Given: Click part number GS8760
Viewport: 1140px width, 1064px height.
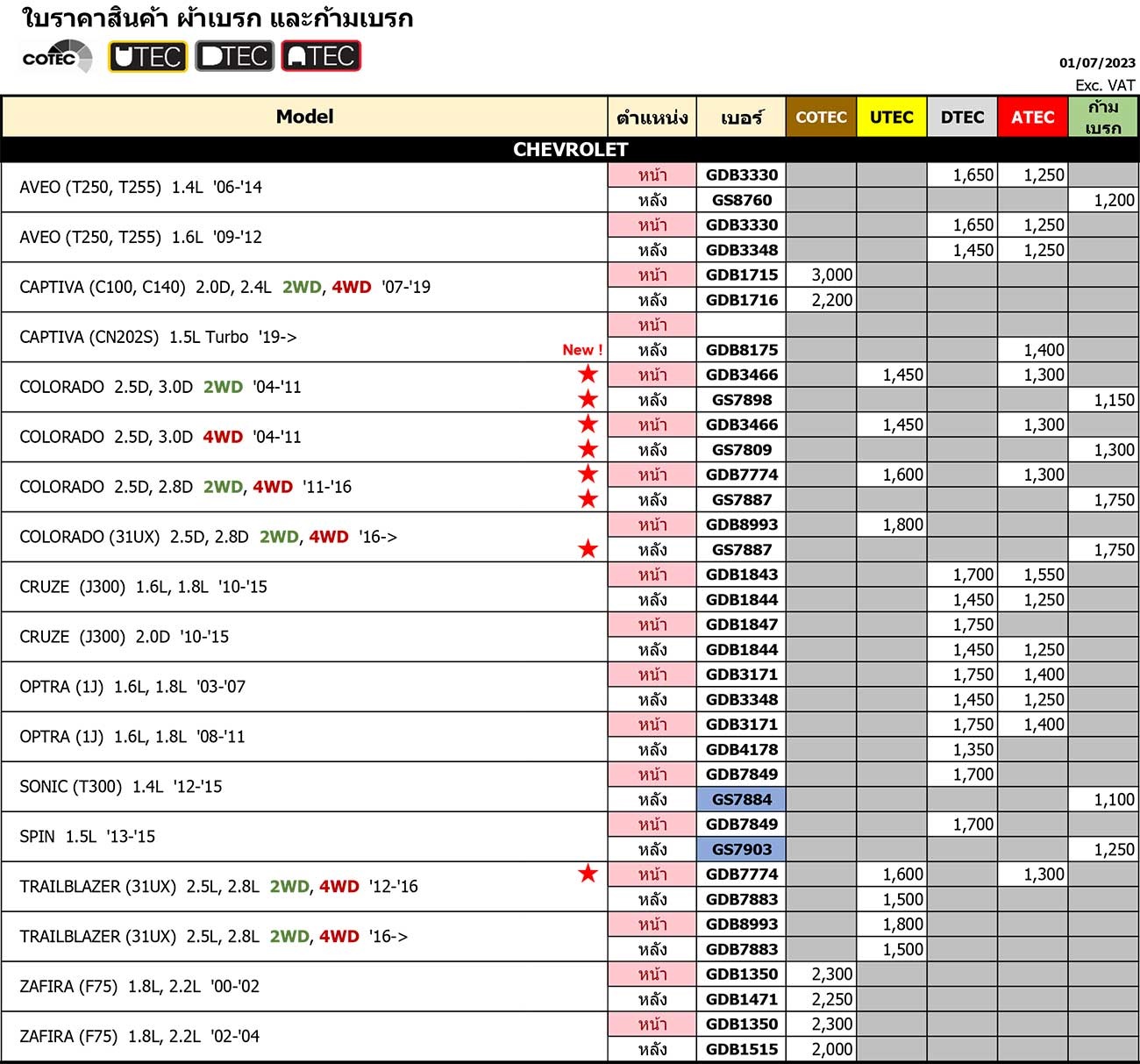Looking at the screenshot, I should click(x=742, y=200).
